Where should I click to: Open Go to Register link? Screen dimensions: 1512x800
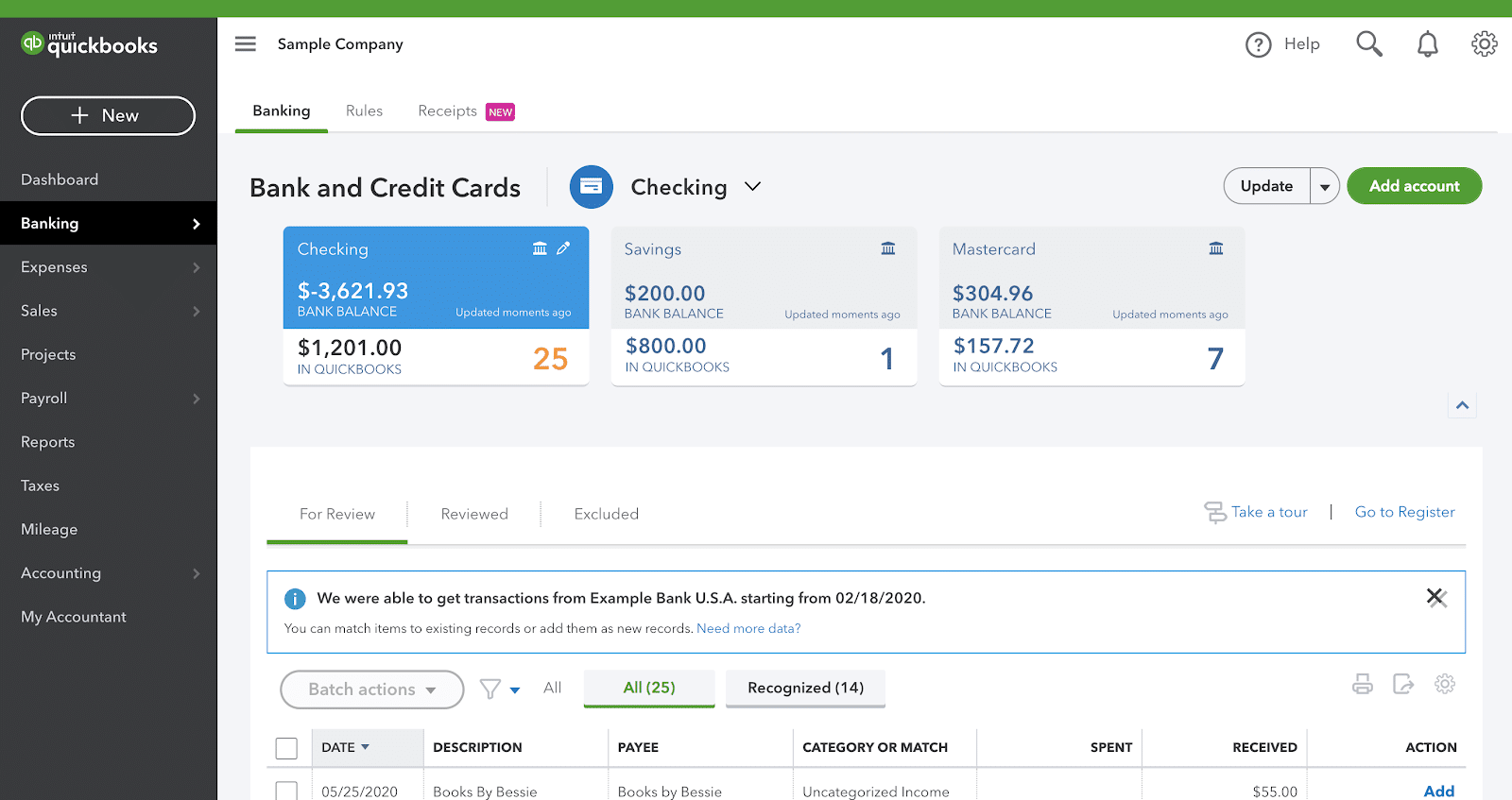1404,512
